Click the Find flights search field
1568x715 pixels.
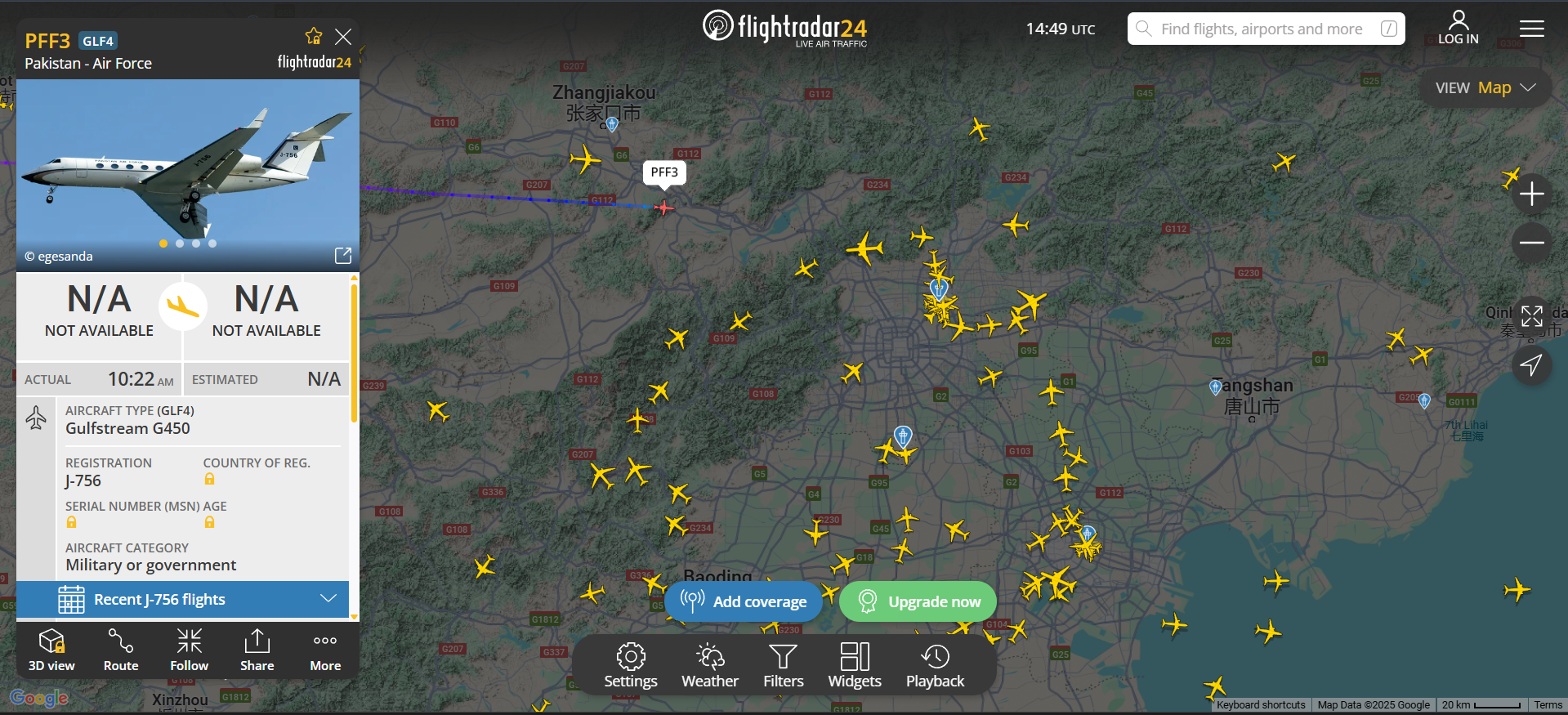coord(1266,29)
